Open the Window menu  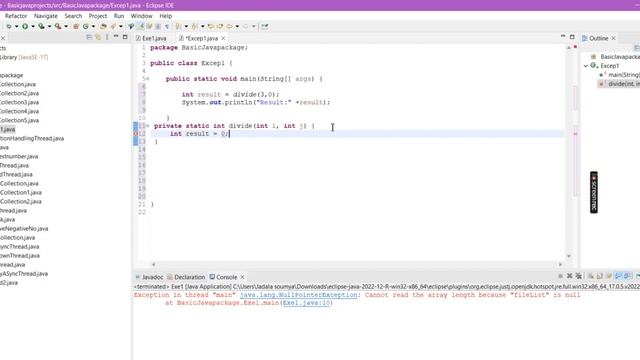(x=141, y=16)
